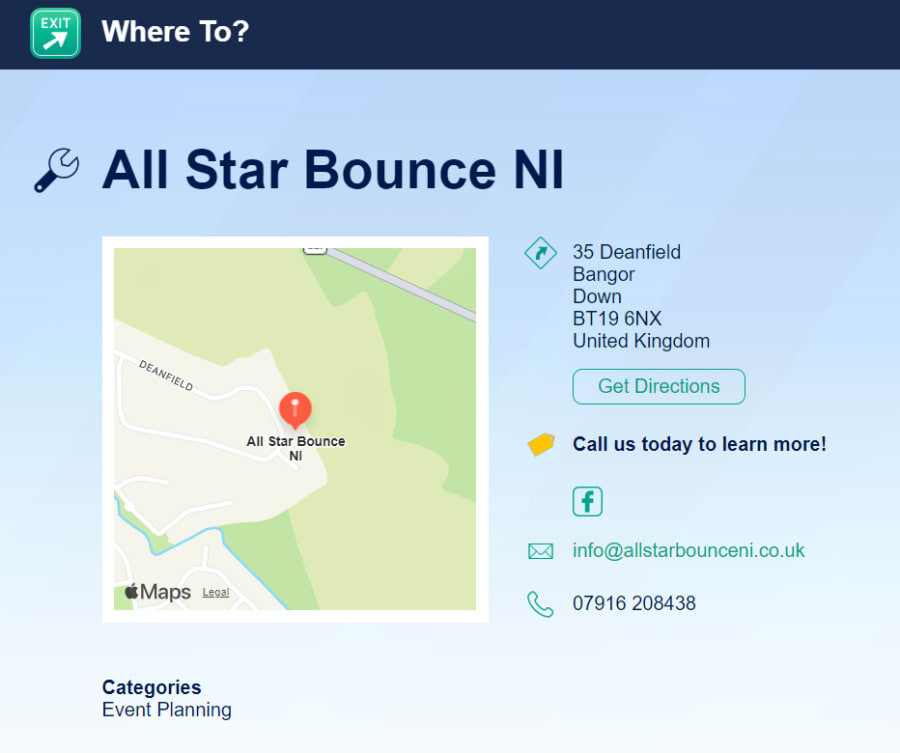Click the green EXIT logo icon
This screenshot has width=900, height=753.
pyautogui.click(x=55, y=33)
